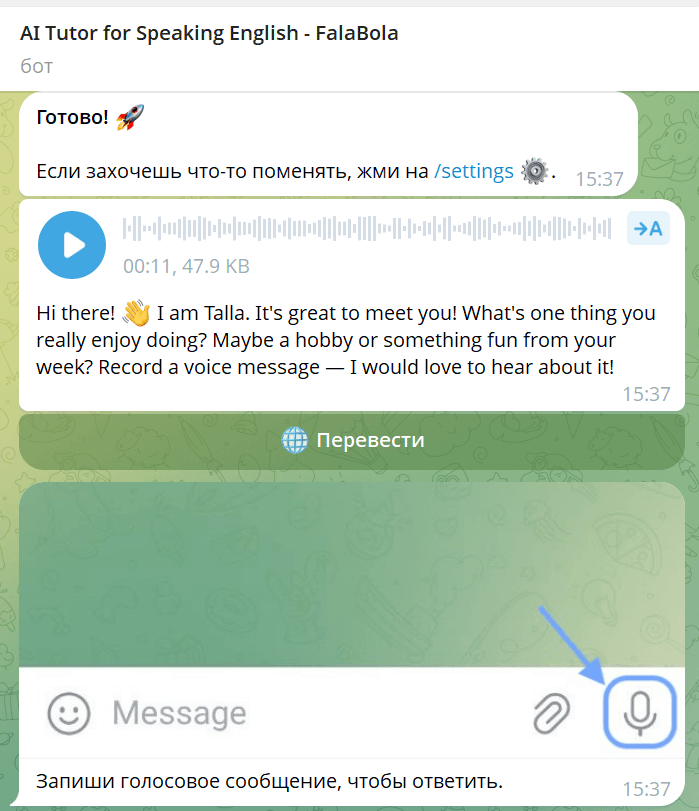The height and width of the screenshot is (811, 699).
Task: Click the Готово! confirmation message bubble
Action: [x=329, y=144]
